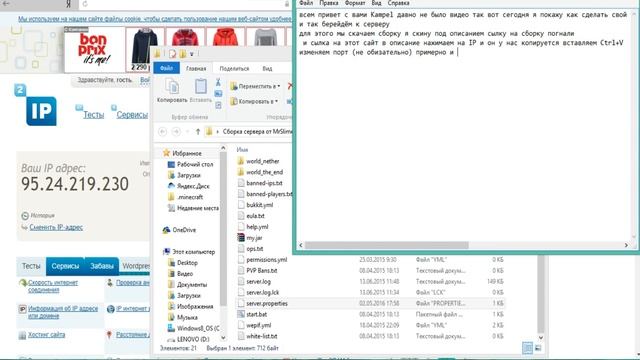Screen dimensions: 640x360
Task: Click the Избранное star icon in navigation pane
Action: [x=166, y=153]
